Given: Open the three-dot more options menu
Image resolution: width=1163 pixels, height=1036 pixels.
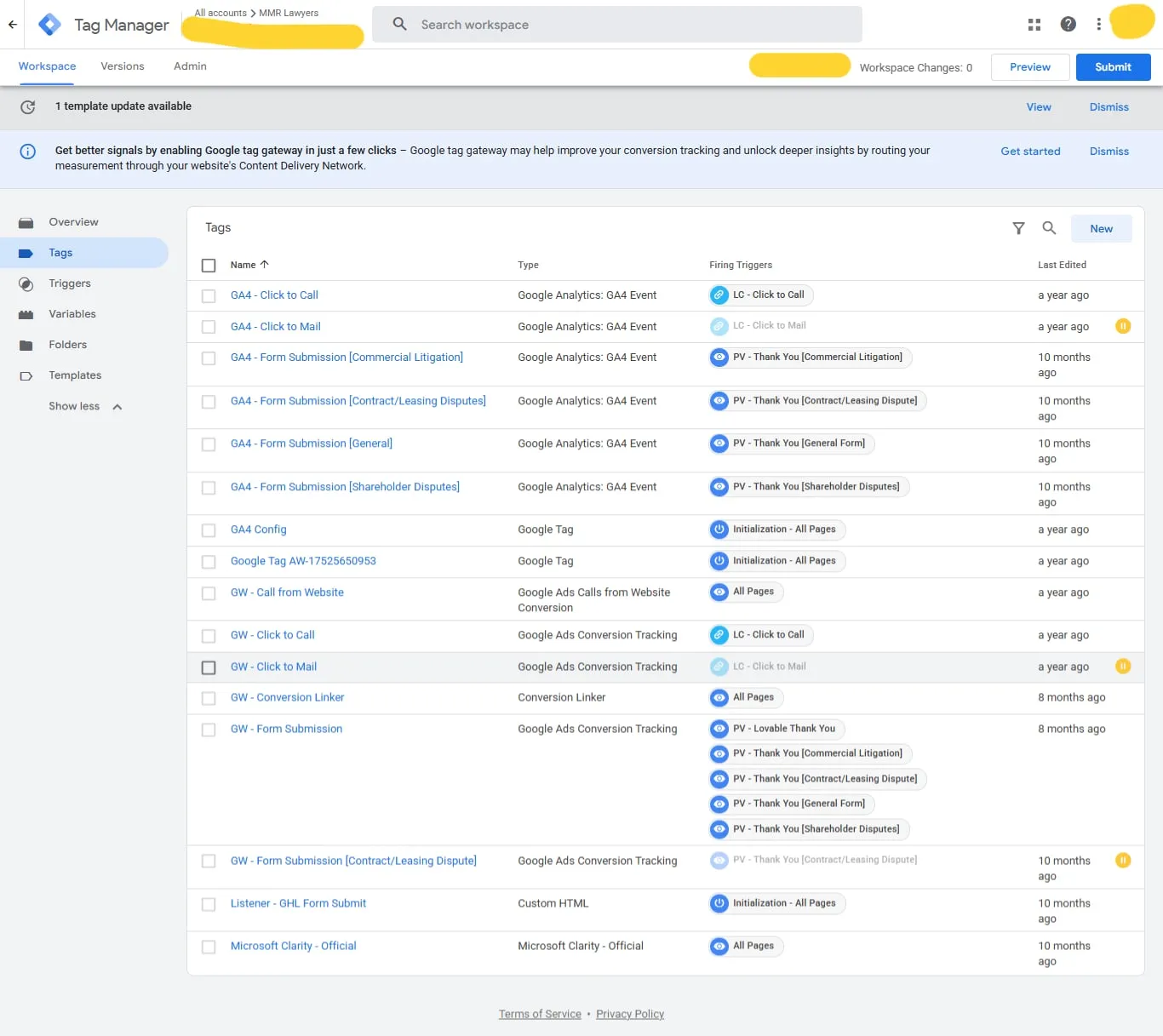Looking at the screenshot, I should point(1099,25).
